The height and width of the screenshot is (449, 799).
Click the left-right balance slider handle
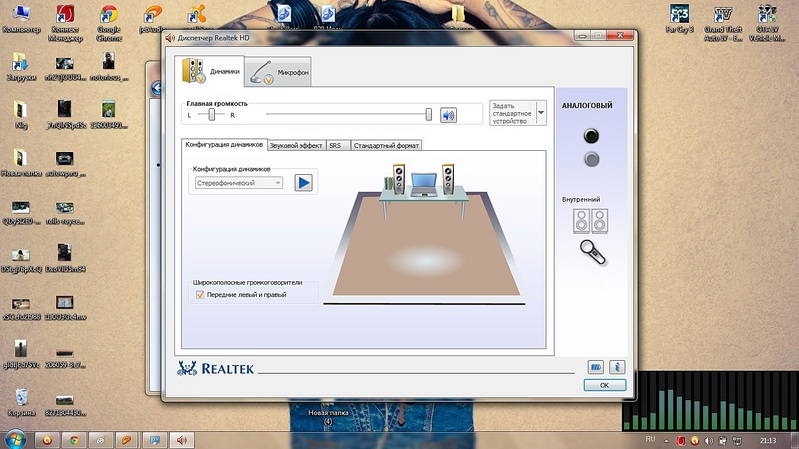tap(211, 114)
